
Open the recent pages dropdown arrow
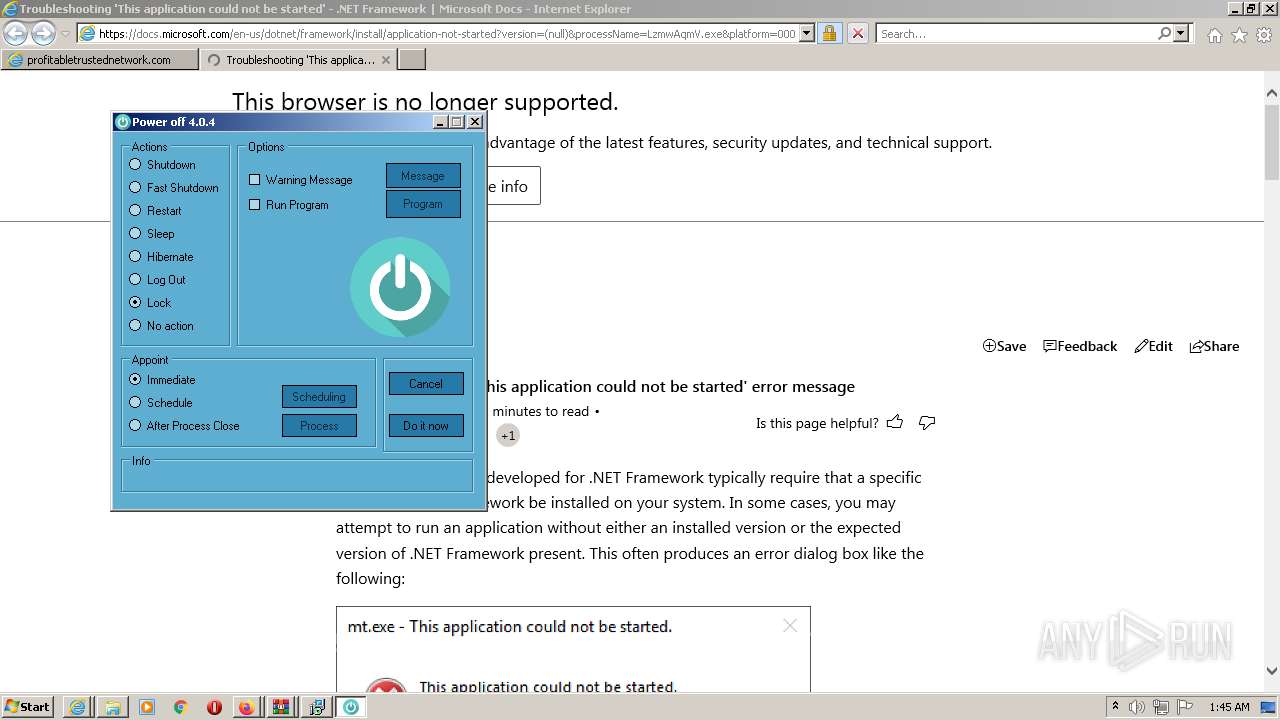pyautogui.click(x=66, y=33)
